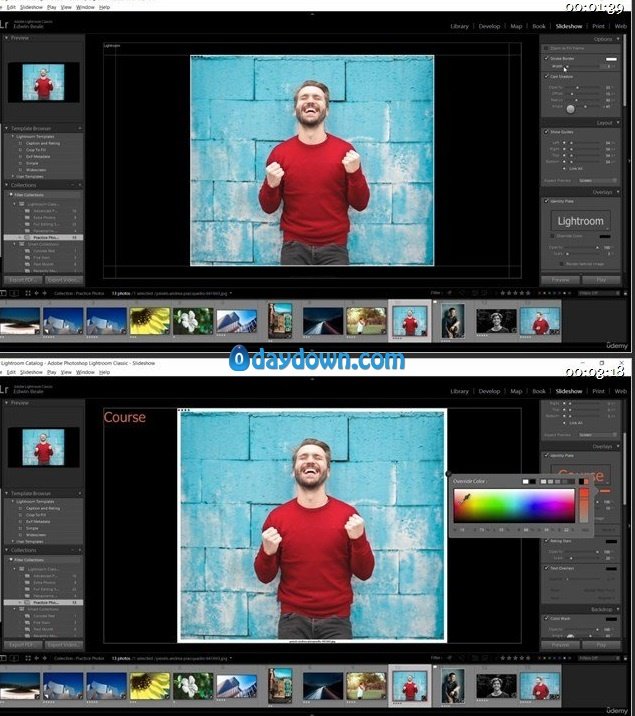Select the sunflower thumbnail in the upper filmstrip

click(x=149, y=321)
